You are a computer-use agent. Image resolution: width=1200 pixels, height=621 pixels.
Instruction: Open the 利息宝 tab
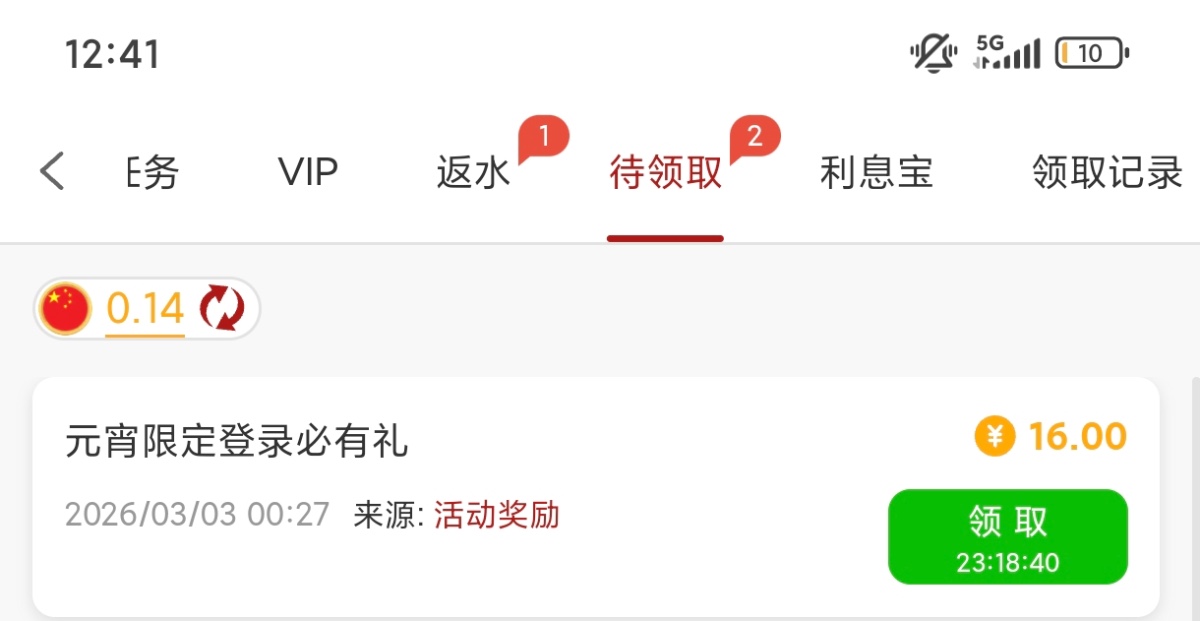tap(876, 172)
